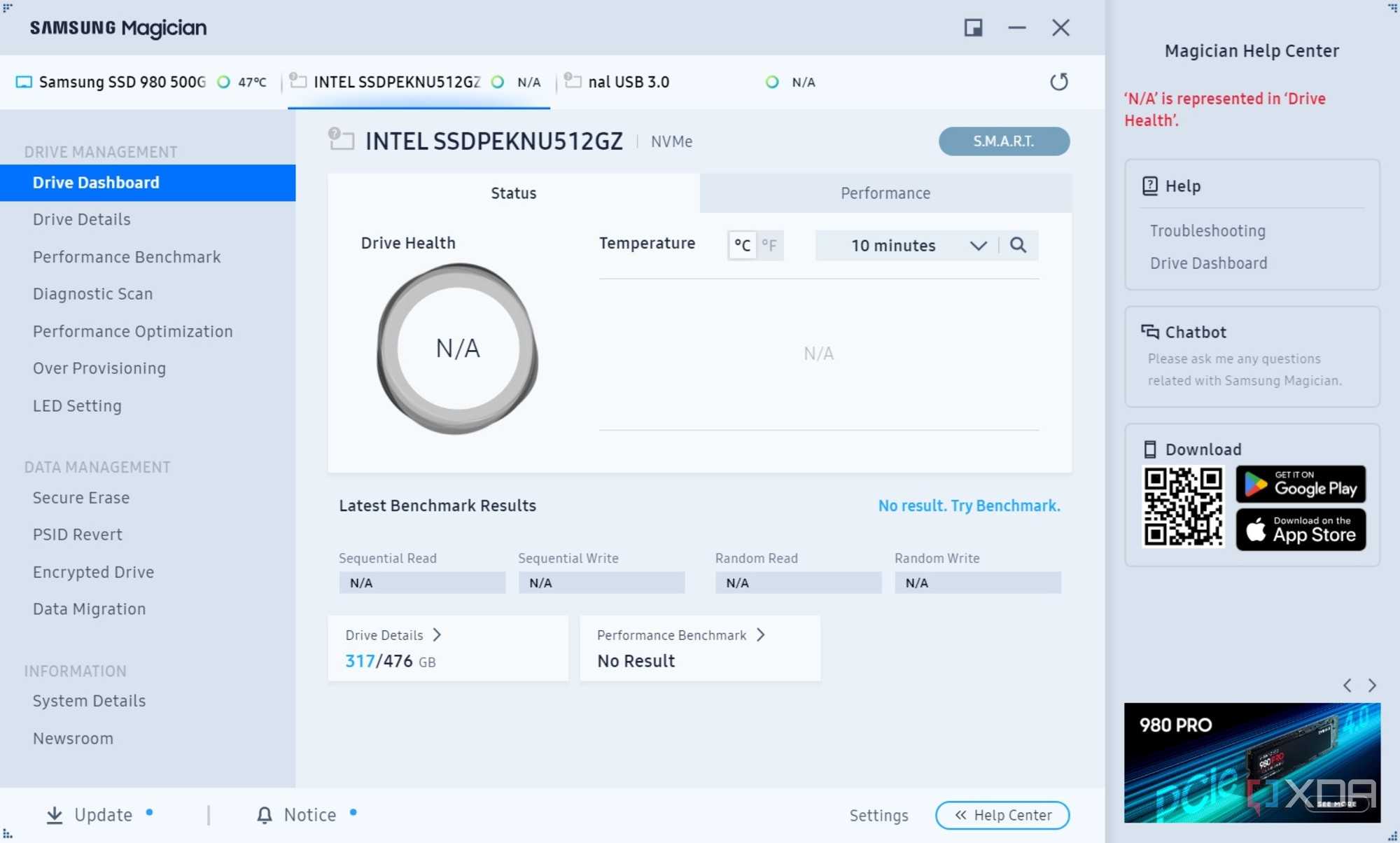Go to previous banner arrow
Image resolution: width=1400 pixels, height=843 pixels.
coord(1347,685)
